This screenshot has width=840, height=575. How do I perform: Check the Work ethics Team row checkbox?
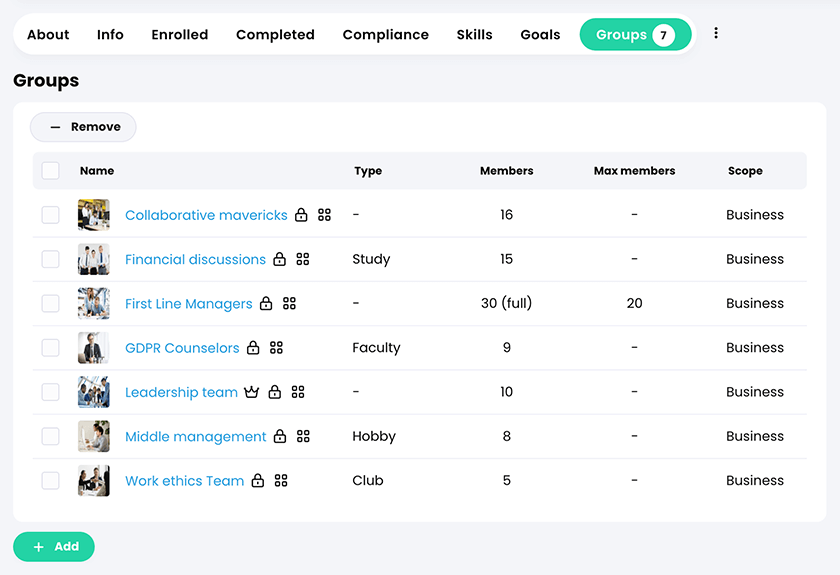(x=50, y=480)
